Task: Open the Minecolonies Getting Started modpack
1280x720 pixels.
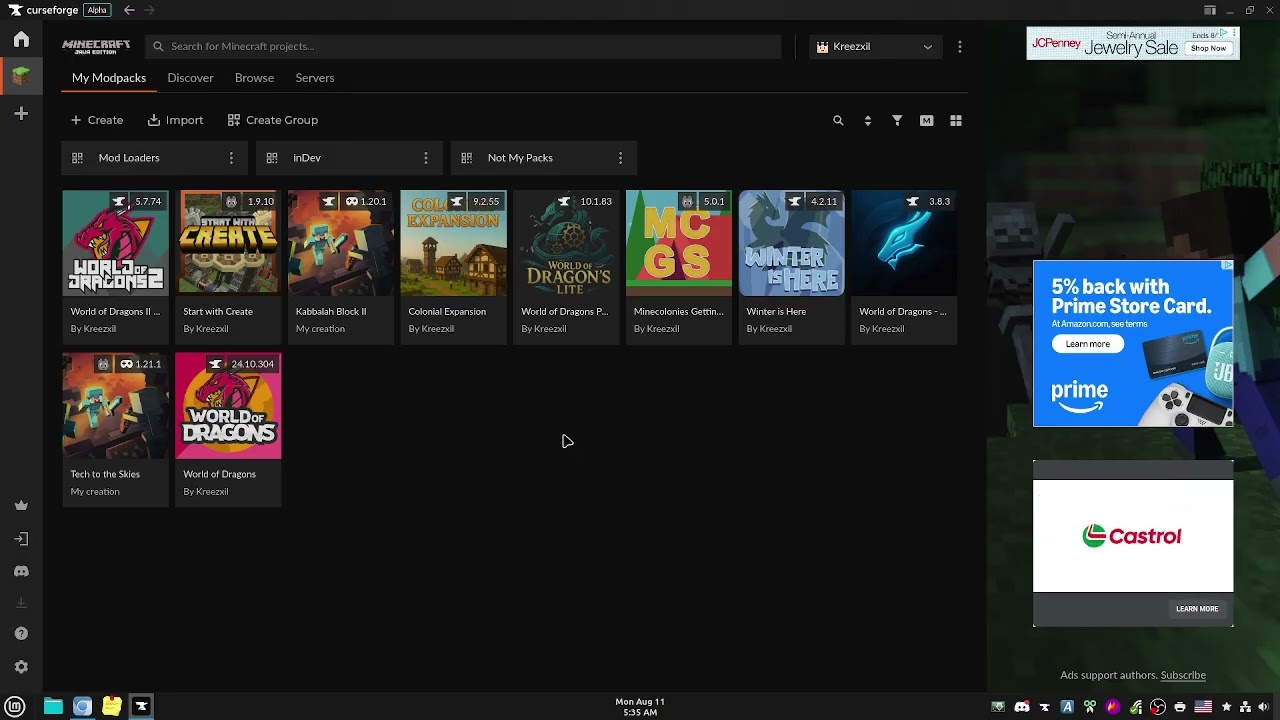Action: [x=679, y=267]
